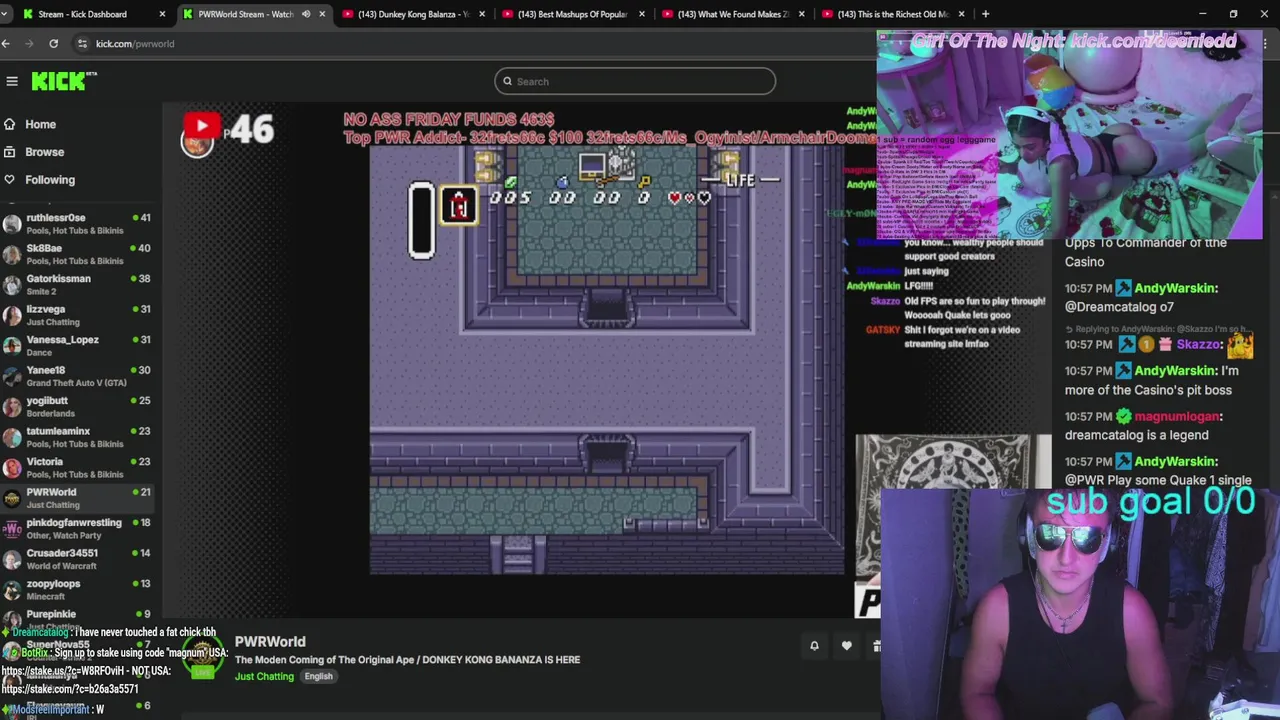Open the Just Chatting category link
The image size is (1280, 720).
pos(264,677)
